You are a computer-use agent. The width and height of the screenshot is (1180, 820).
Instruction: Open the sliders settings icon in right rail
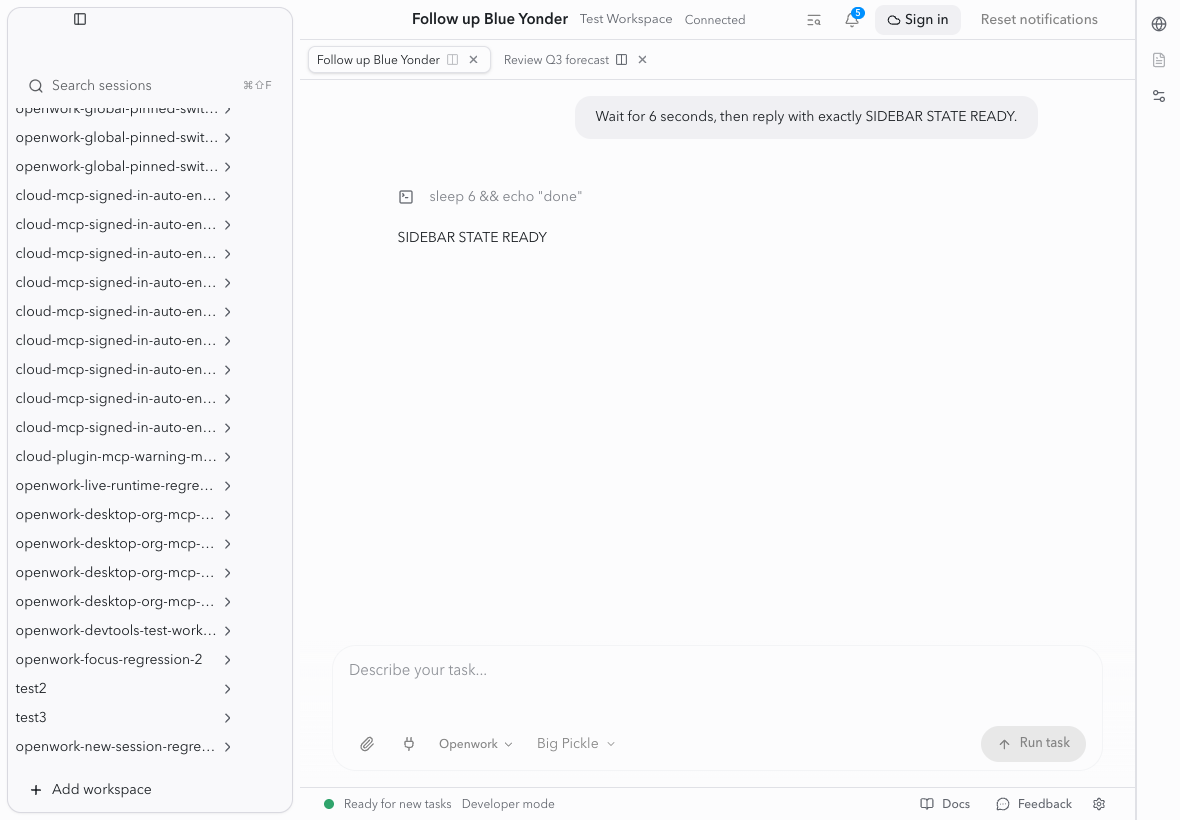pos(1159,96)
